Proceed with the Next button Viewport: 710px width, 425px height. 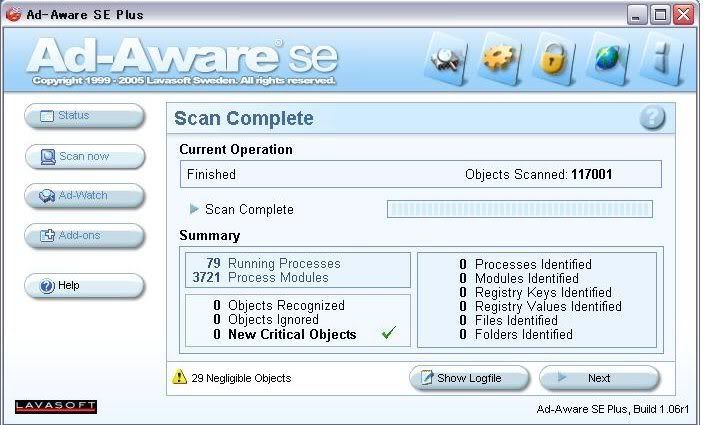pos(599,378)
